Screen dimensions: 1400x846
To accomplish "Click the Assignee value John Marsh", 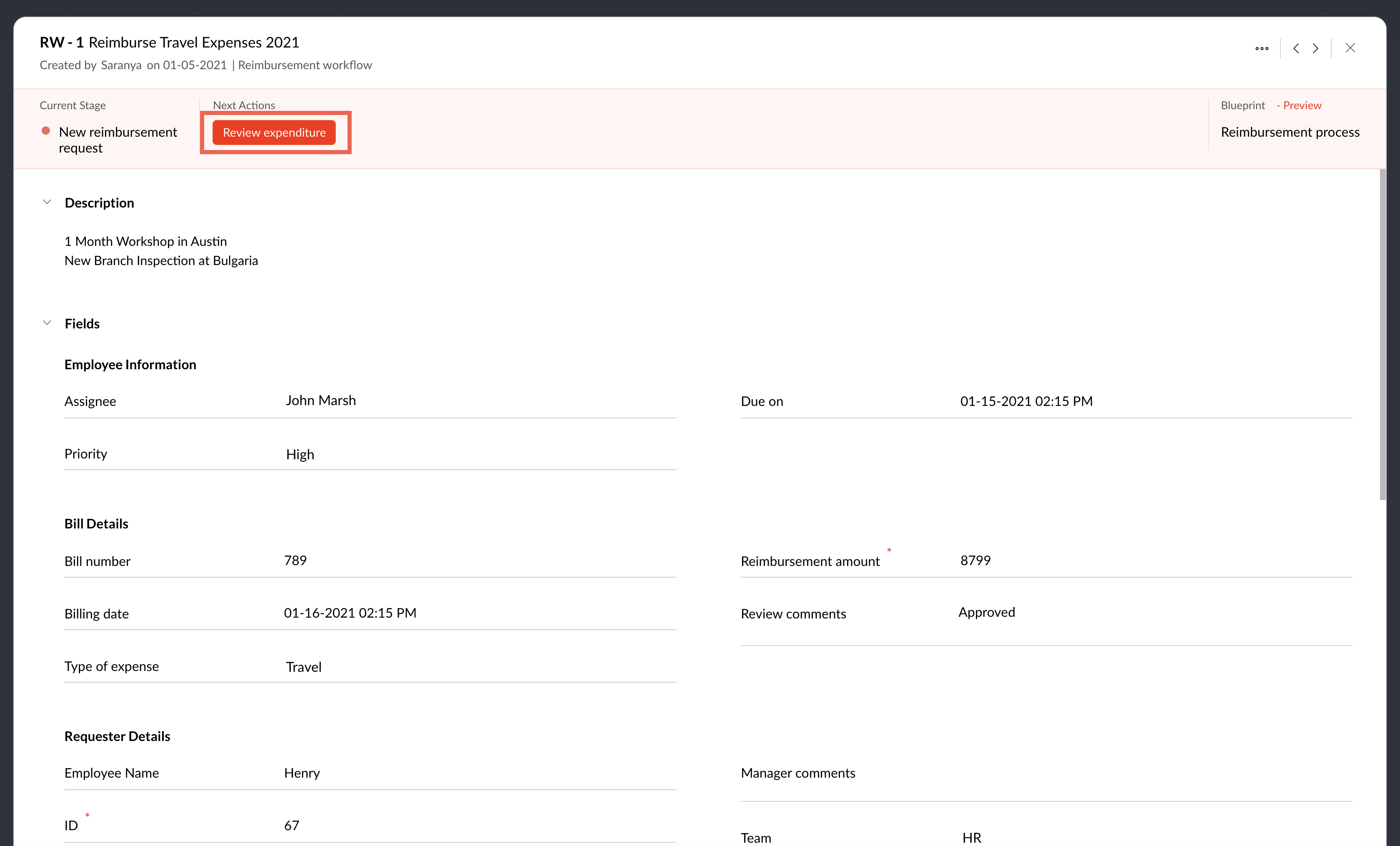I will click(x=320, y=400).
